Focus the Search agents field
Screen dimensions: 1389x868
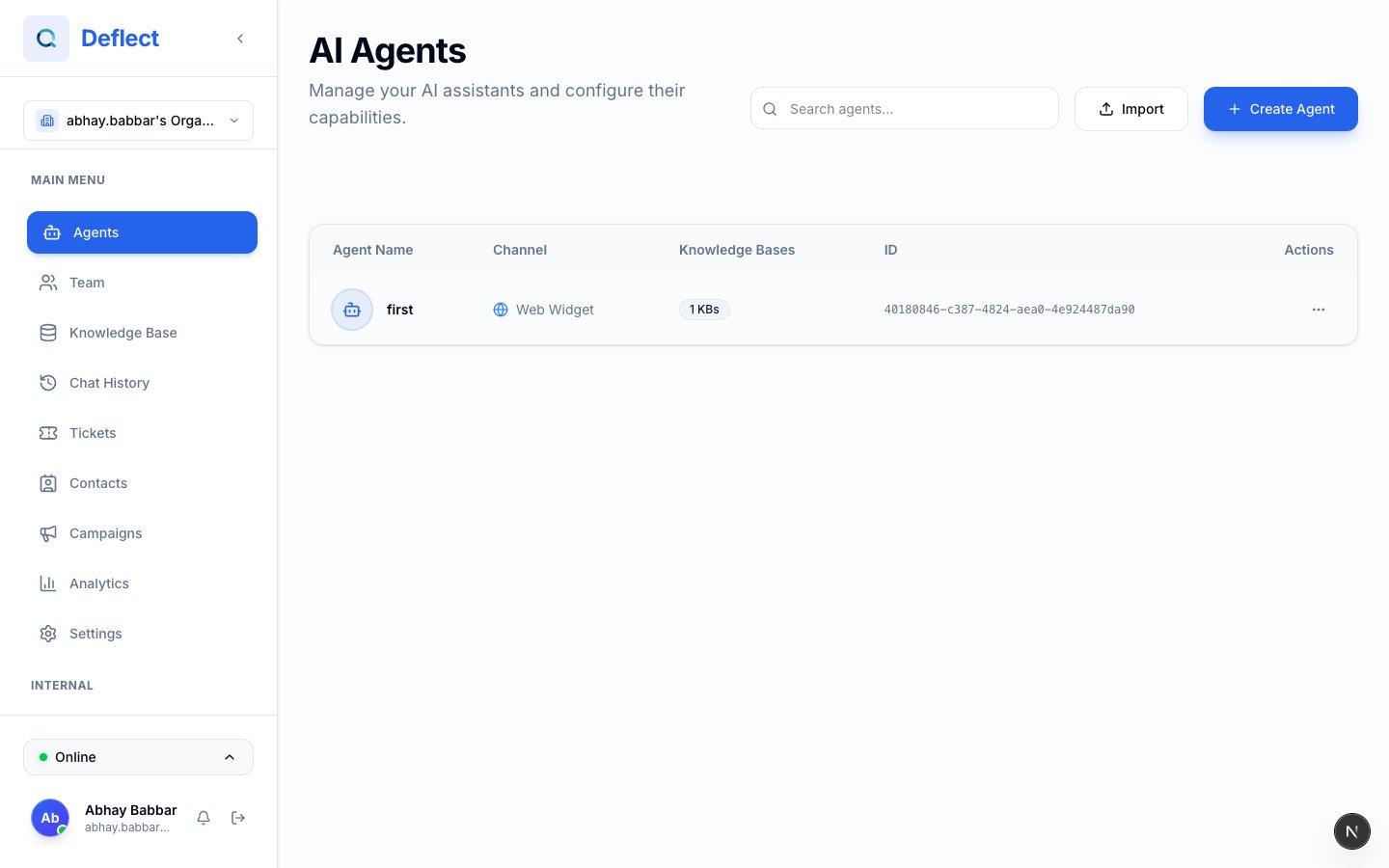pos(905,108)
